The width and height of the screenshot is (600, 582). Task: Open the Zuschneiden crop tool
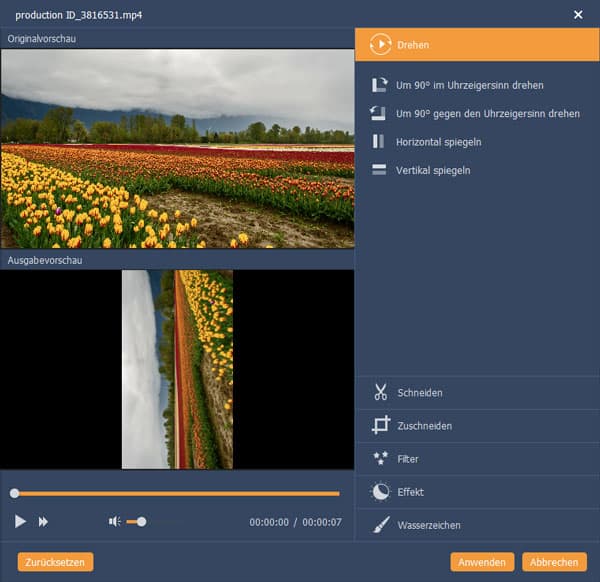tap(380, 426)
